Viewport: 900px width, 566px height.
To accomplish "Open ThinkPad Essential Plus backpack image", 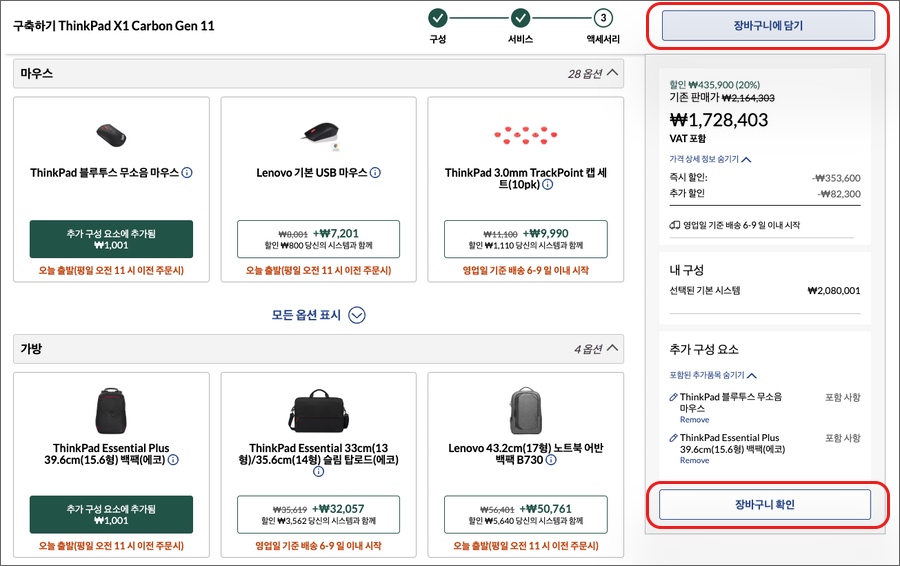I will (x=111, y=411).
